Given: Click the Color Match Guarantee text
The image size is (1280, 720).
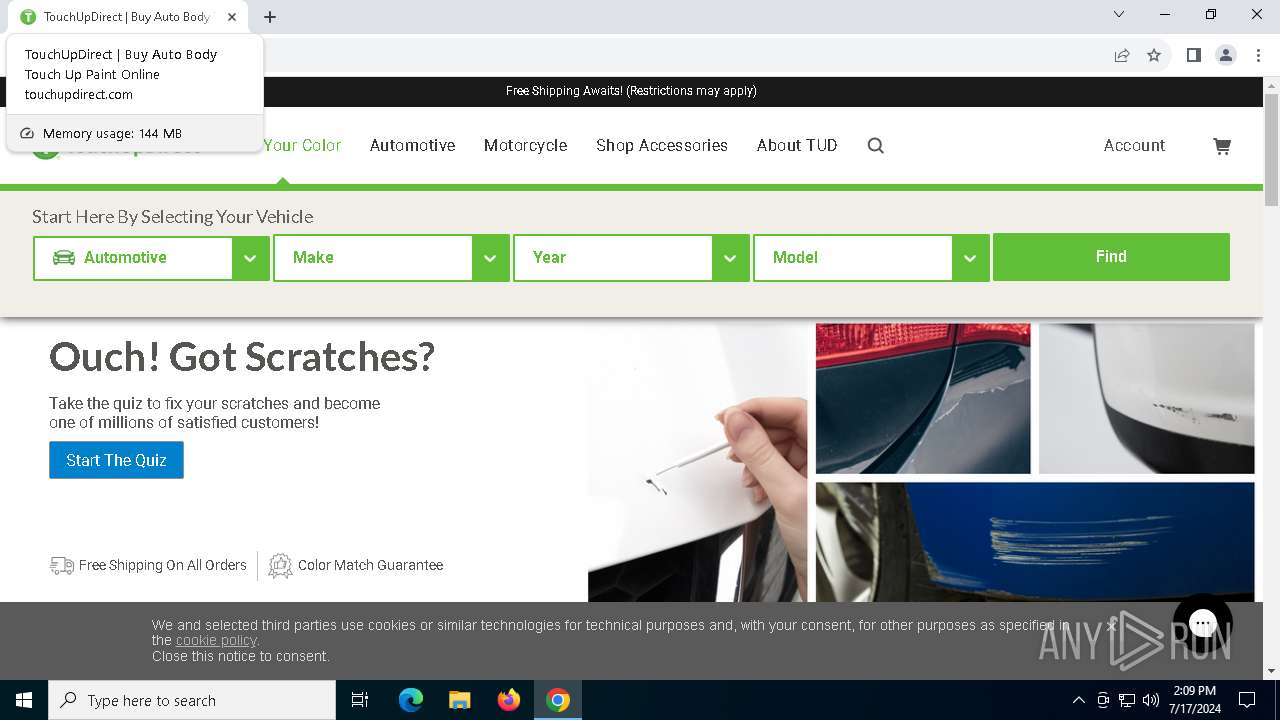Looking at the screenshot, I should [x=370, y=565].
